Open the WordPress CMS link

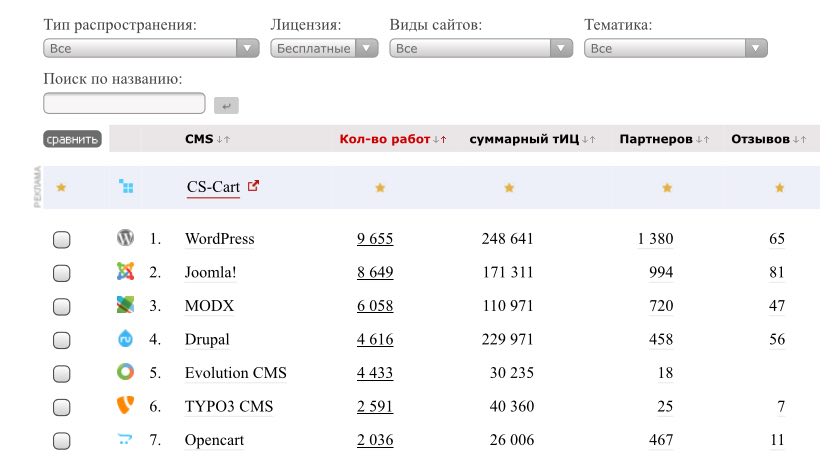[x=220, y=239]
